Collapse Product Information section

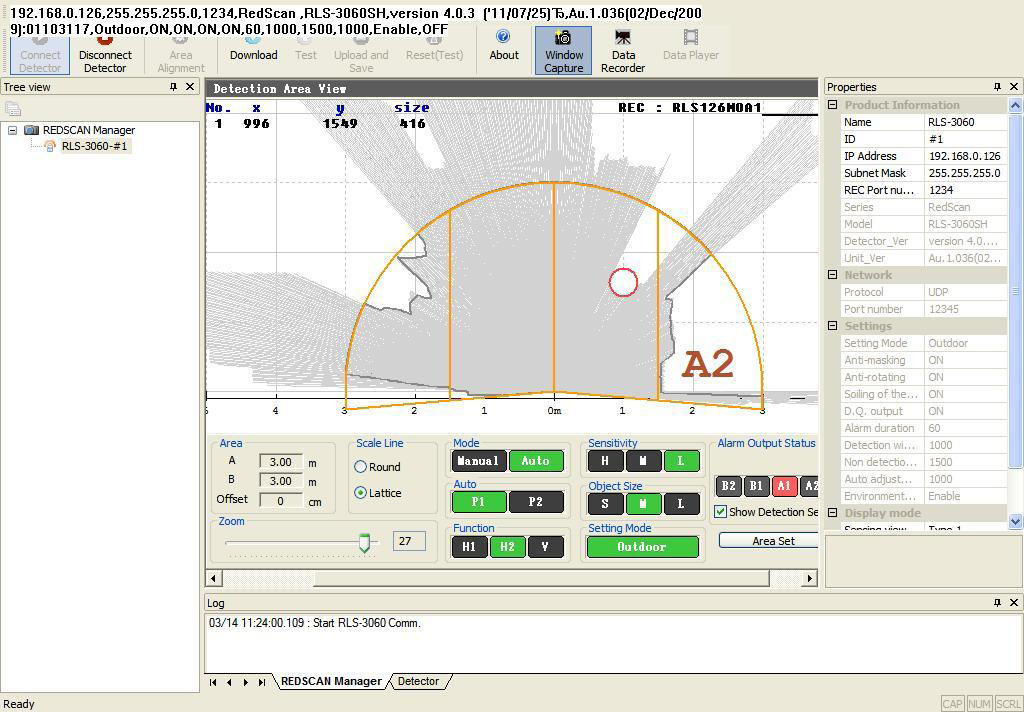(x=833, y=105)
